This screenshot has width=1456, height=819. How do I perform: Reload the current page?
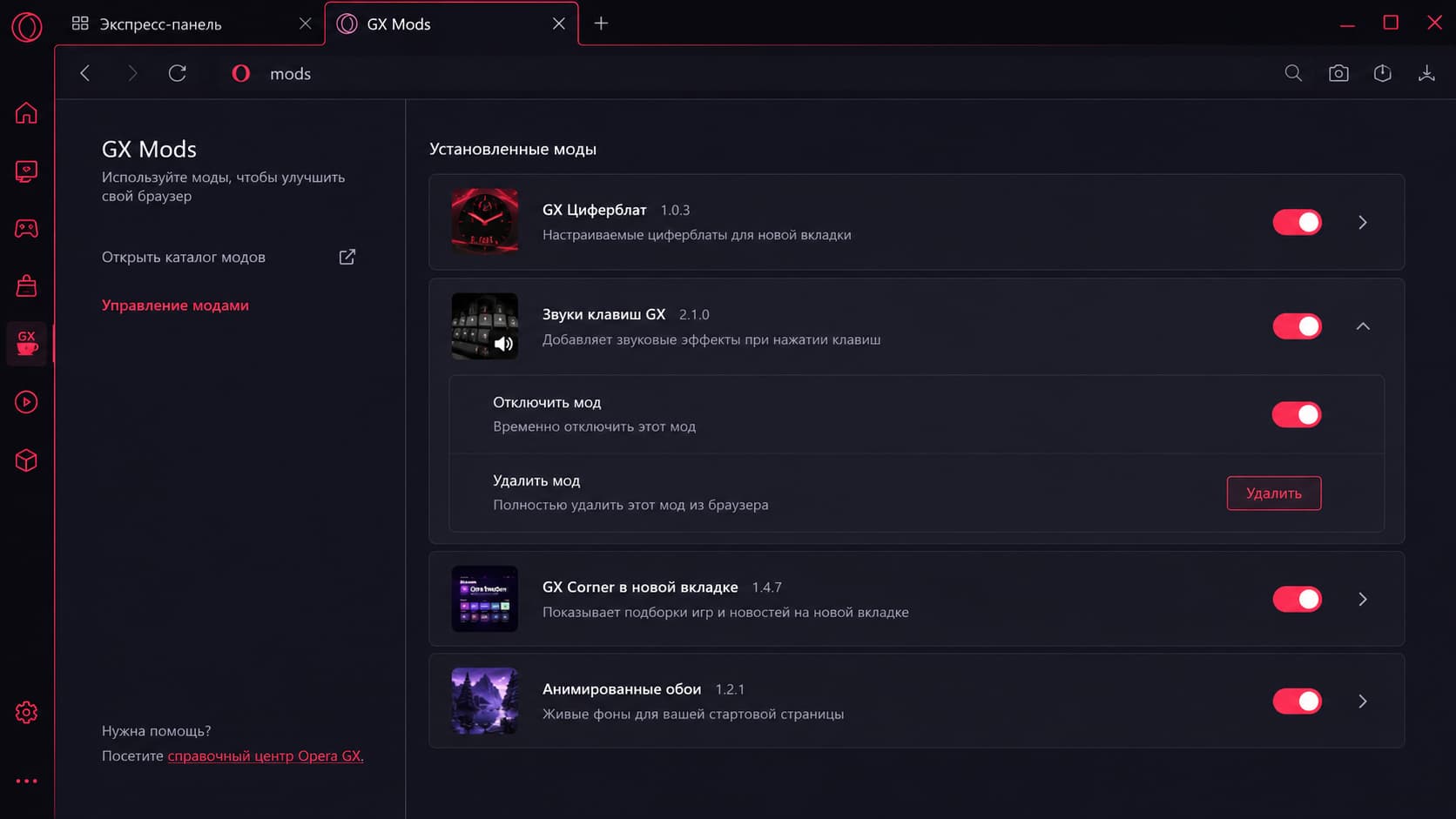tap(178, 73)
